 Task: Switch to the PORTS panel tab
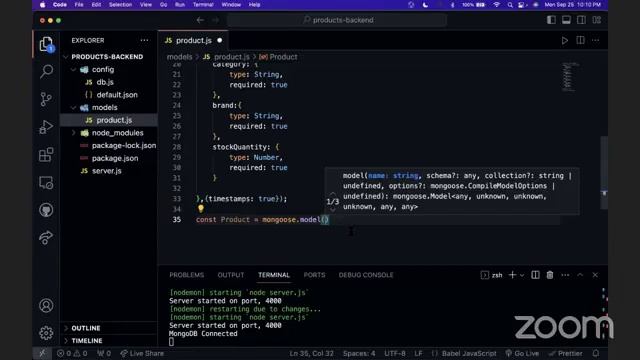click(314, 275)
